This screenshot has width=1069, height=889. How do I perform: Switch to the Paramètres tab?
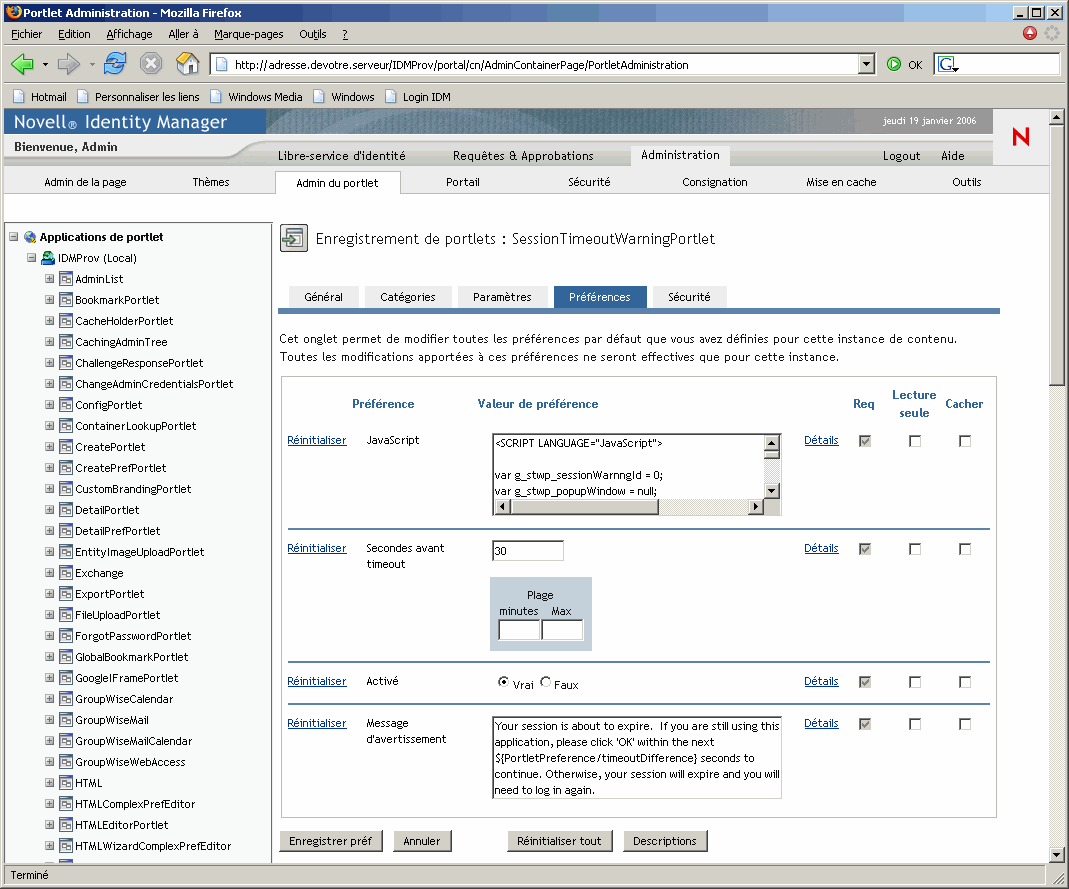pos(502,297)
